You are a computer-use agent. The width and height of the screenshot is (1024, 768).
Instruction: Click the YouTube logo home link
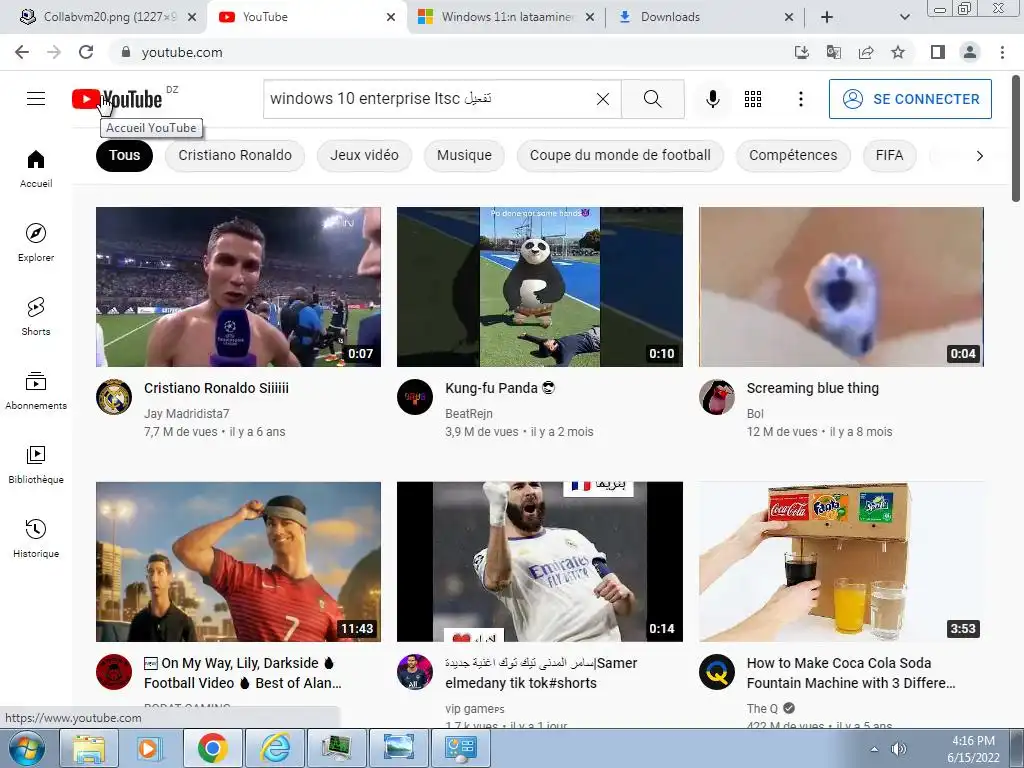click(117, 99)
